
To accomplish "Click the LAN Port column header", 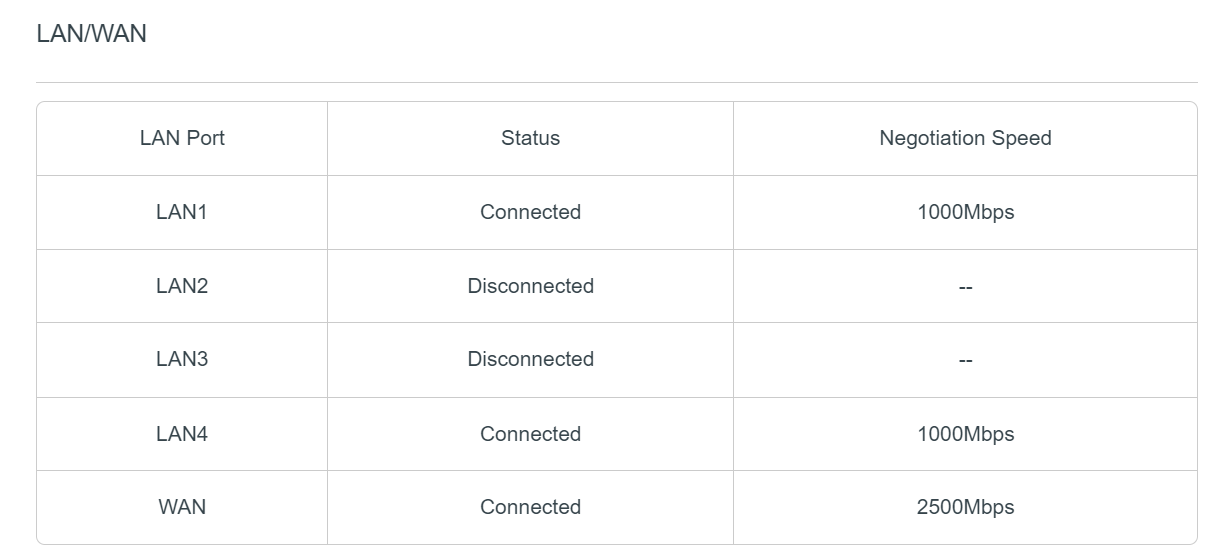I will point(182,138).
